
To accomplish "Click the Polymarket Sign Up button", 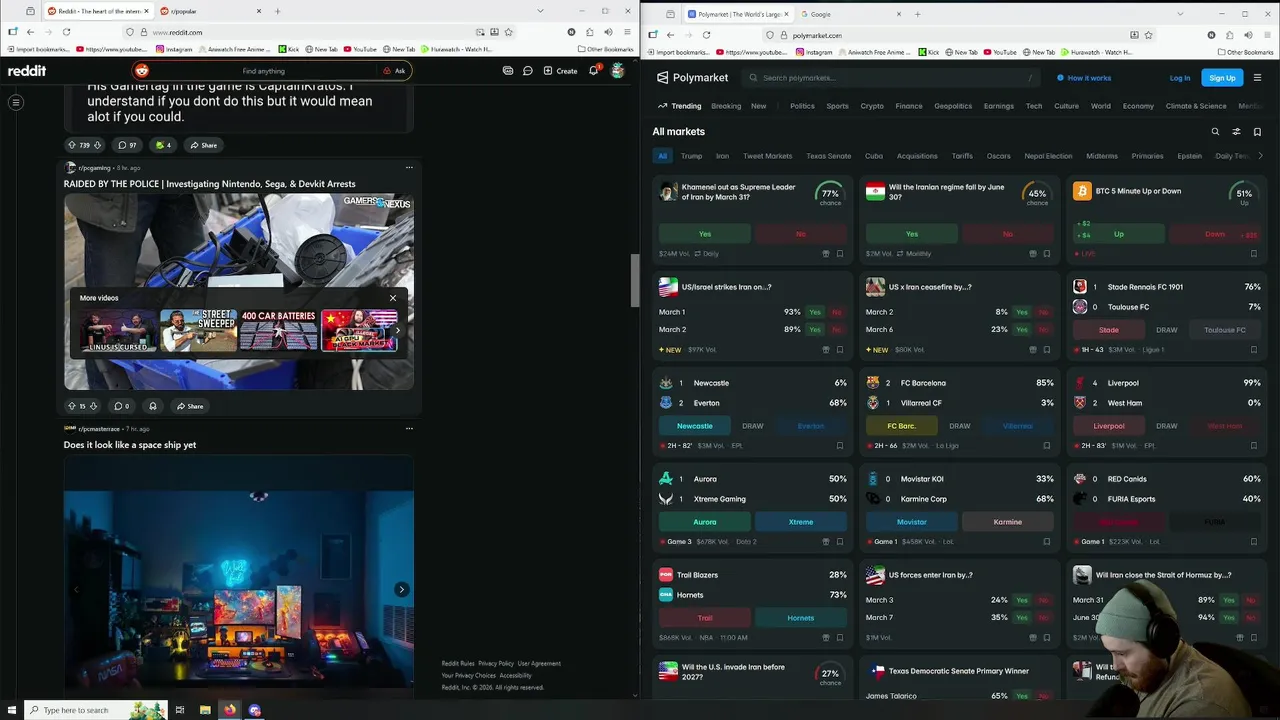I will (1222, 78).
